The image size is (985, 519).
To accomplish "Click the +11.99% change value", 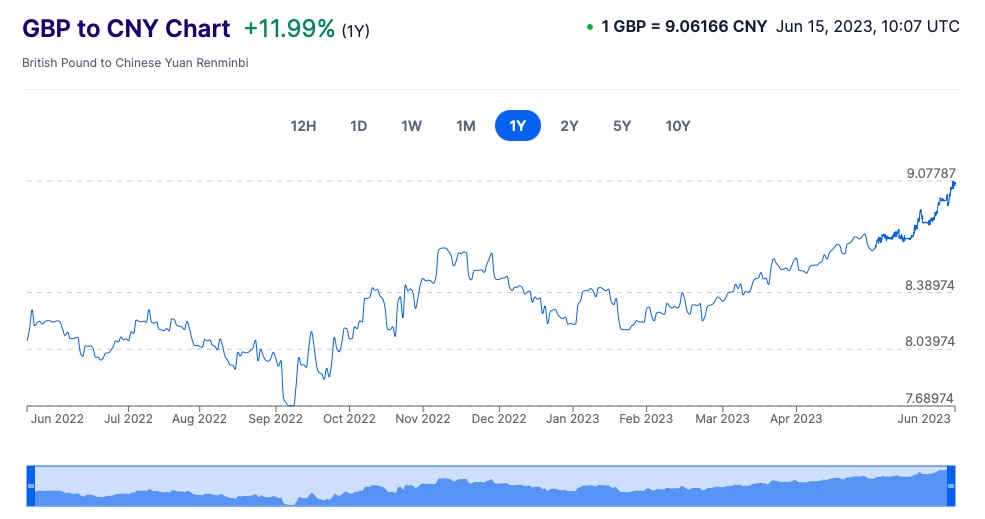I will coord(289,28).
